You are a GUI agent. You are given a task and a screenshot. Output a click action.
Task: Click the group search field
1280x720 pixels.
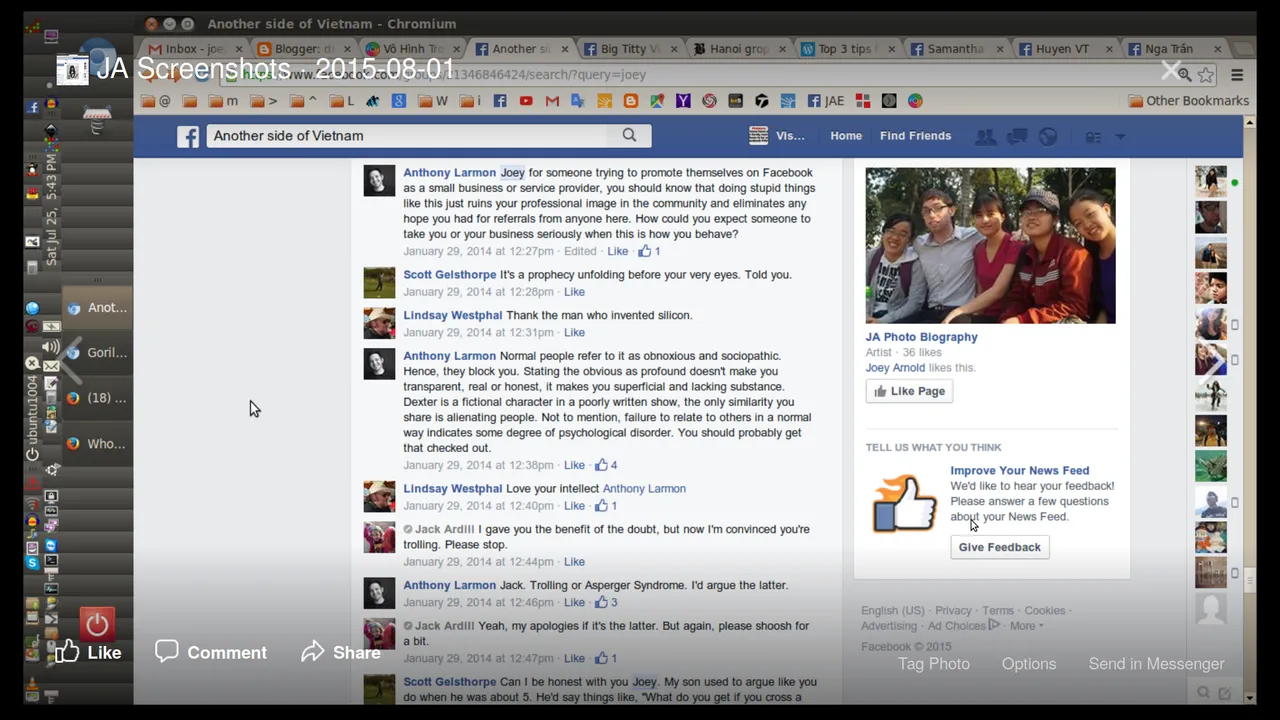(407, 136)
